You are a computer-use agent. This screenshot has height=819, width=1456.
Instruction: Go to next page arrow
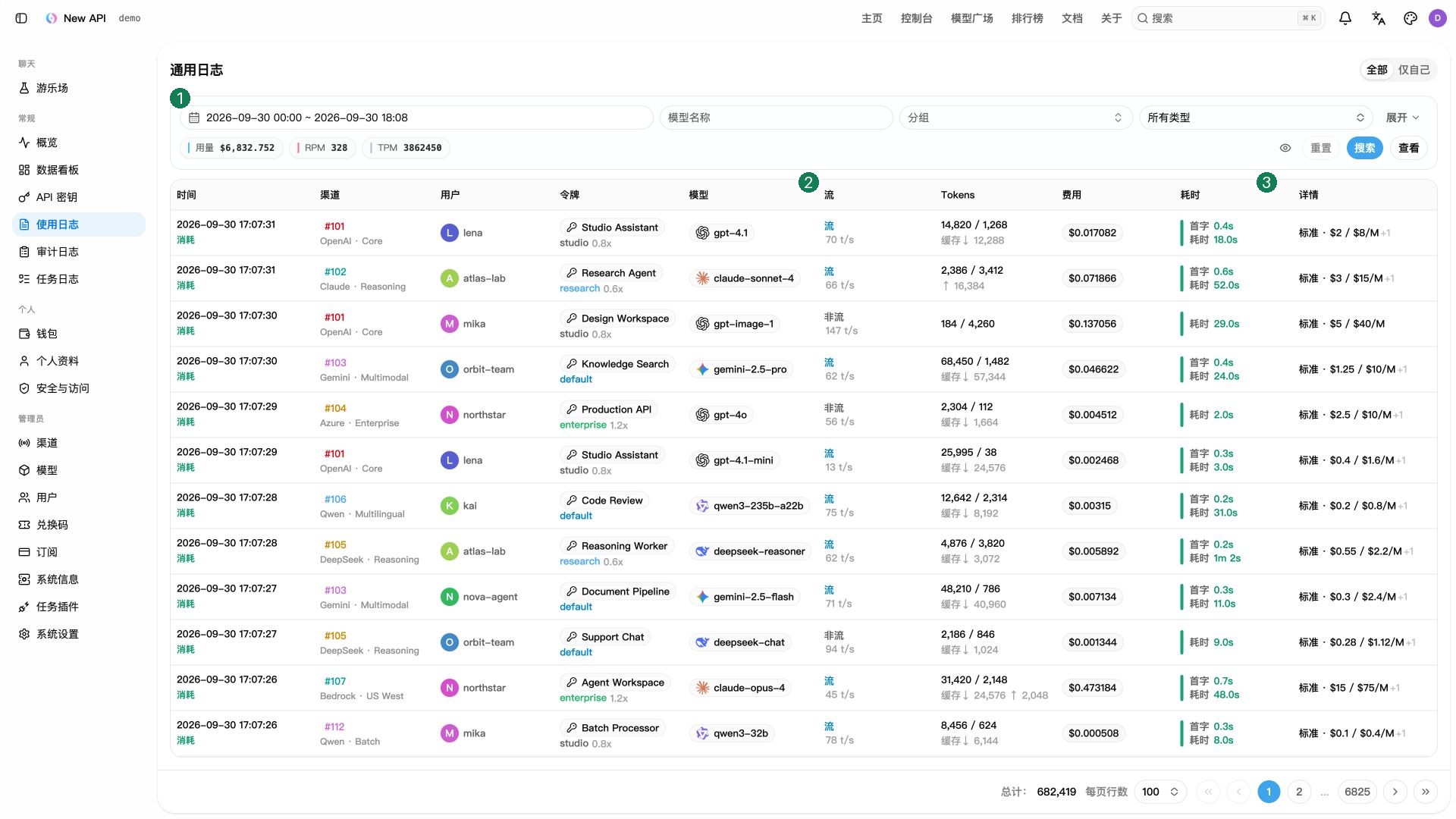point(1395,792)
